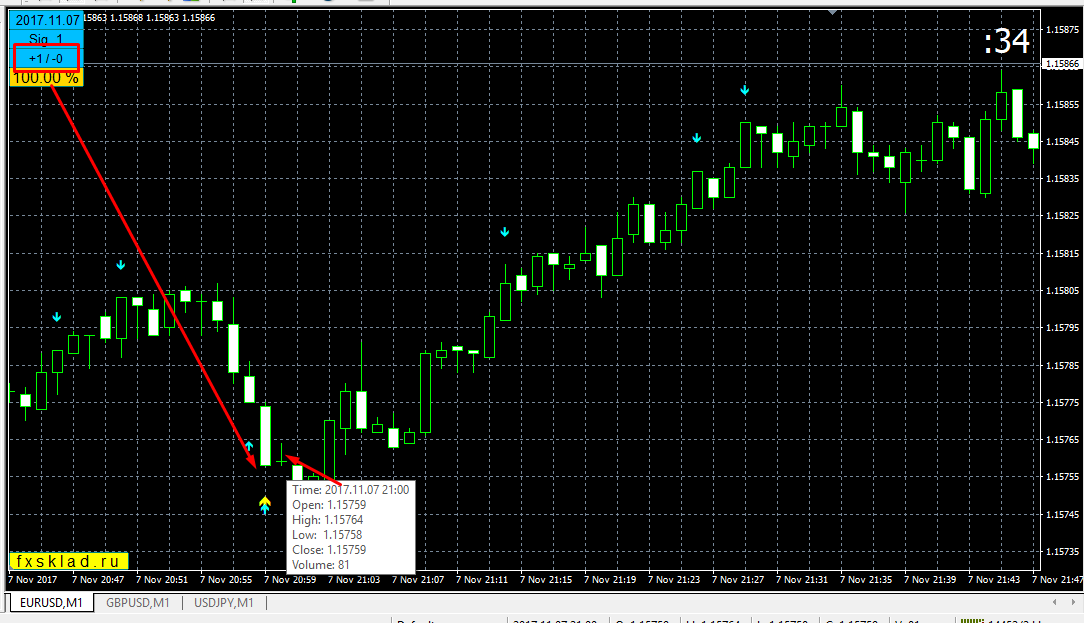Click the 1.15735 price scale label
The height and width of the screenshot is (623, 1084).
tap(1063, 552)
